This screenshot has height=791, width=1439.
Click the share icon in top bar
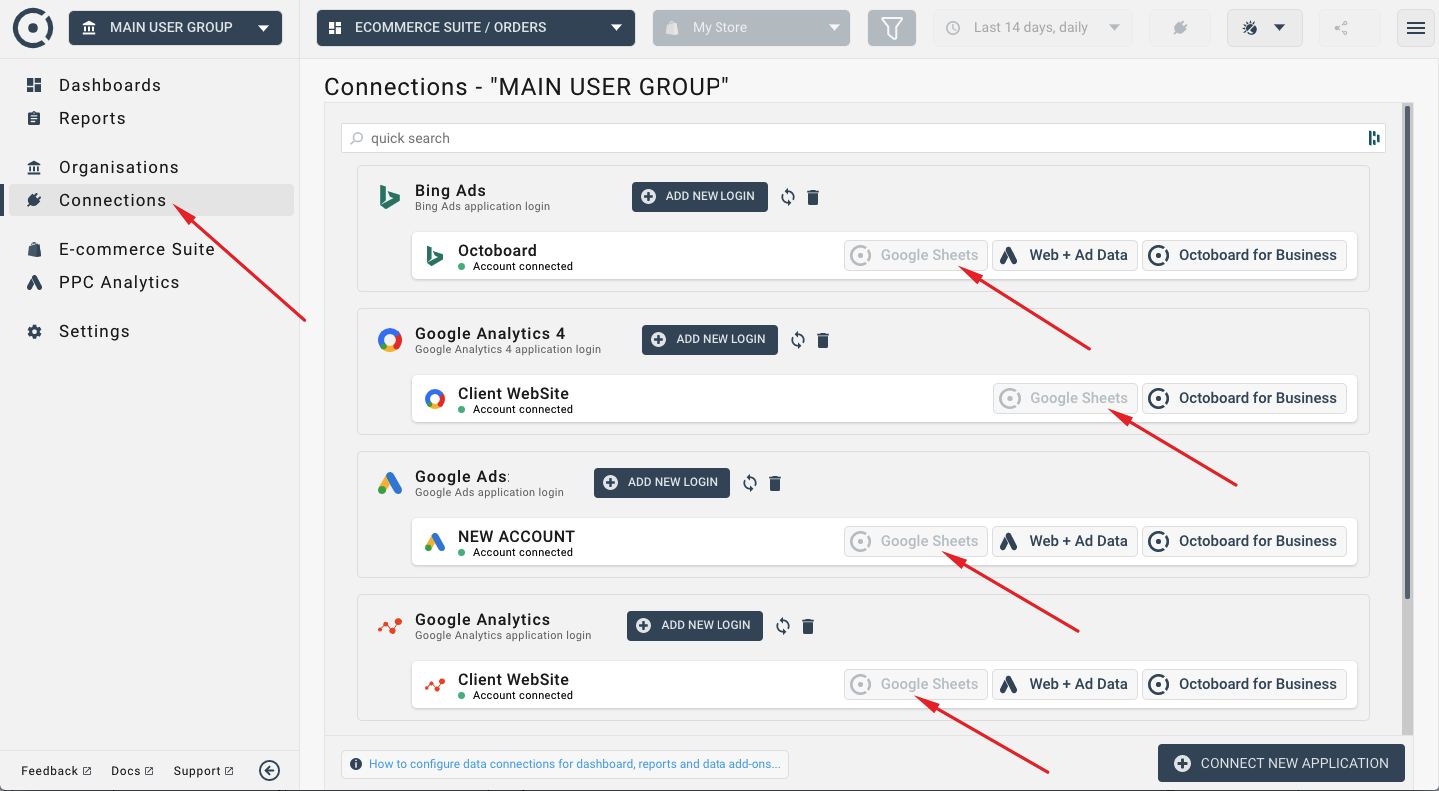pyautogui.click(x=1341, y=28)
